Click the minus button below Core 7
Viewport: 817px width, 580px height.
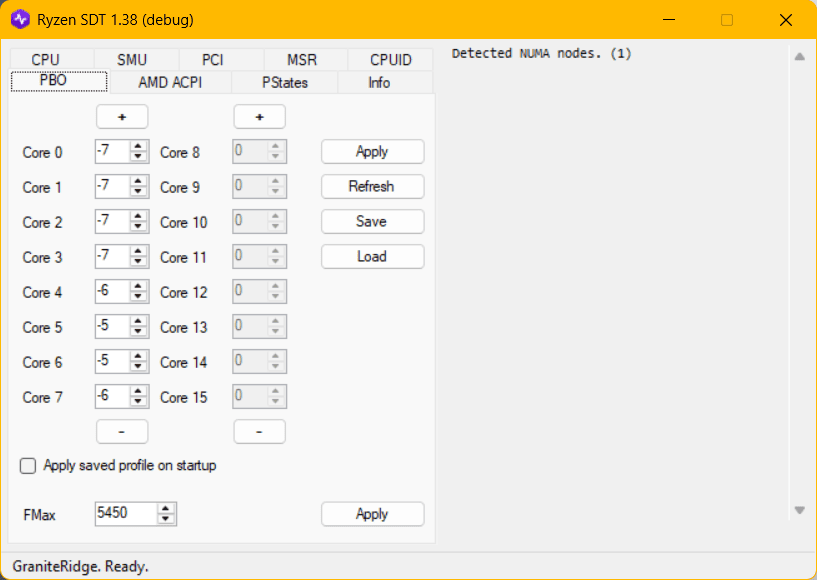pos(122,431)
